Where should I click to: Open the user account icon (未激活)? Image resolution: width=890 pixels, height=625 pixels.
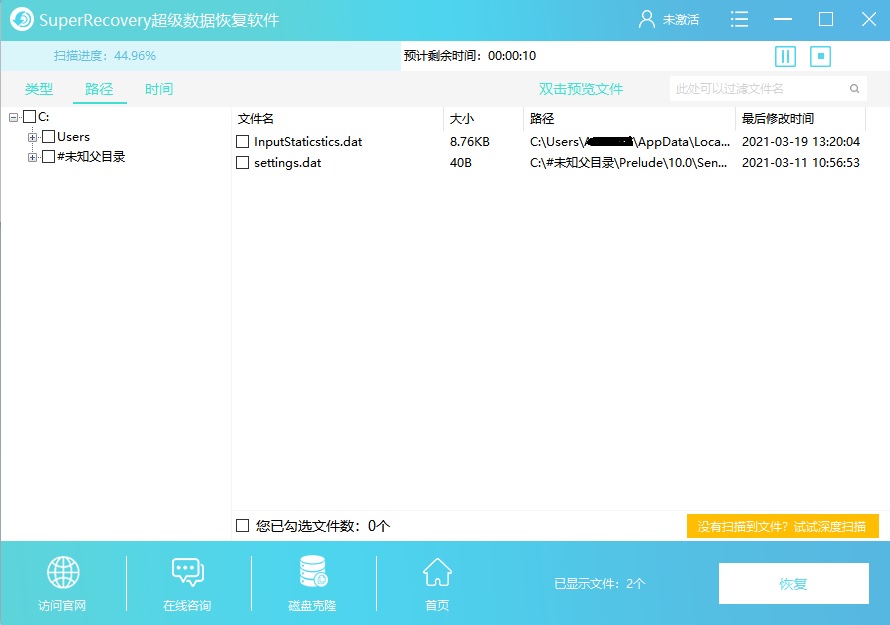(x=646, y=19)
